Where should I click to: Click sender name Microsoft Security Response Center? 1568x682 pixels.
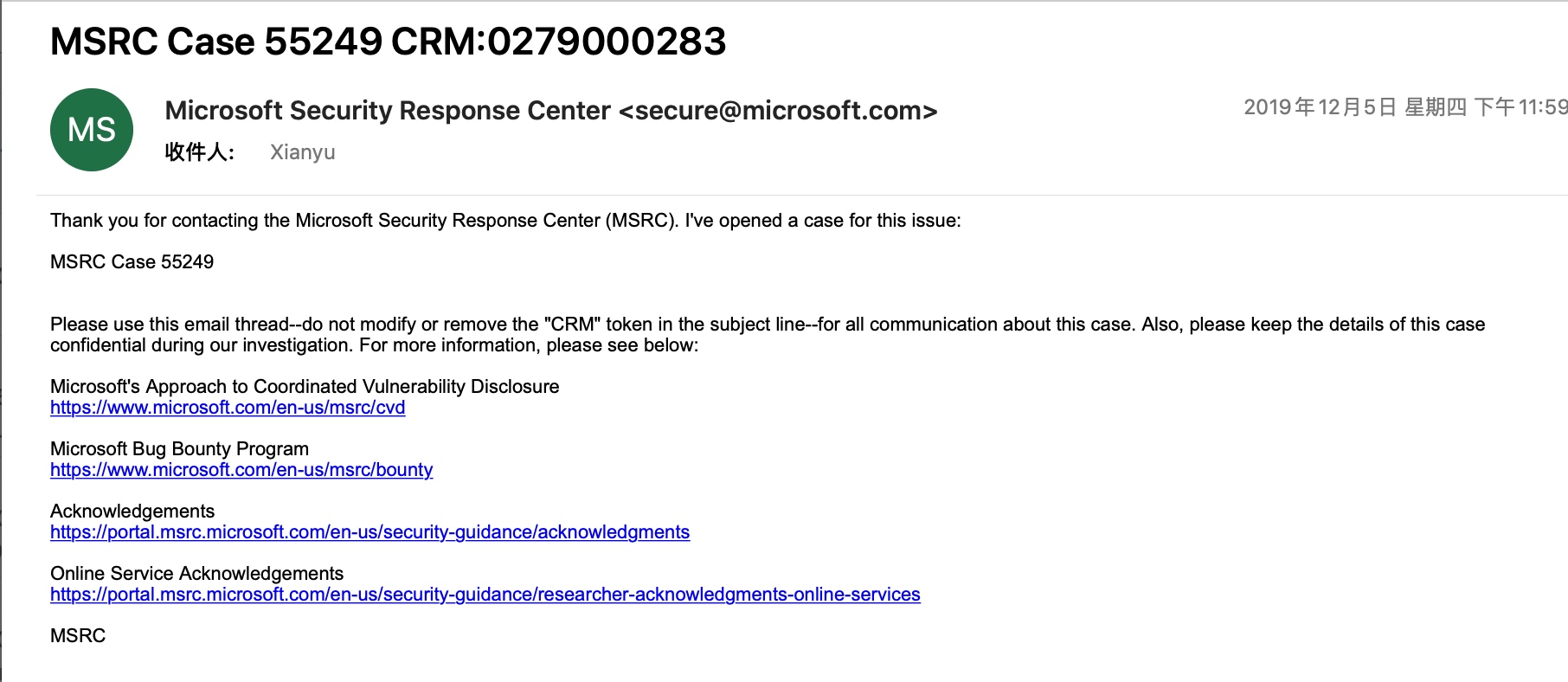388,111
